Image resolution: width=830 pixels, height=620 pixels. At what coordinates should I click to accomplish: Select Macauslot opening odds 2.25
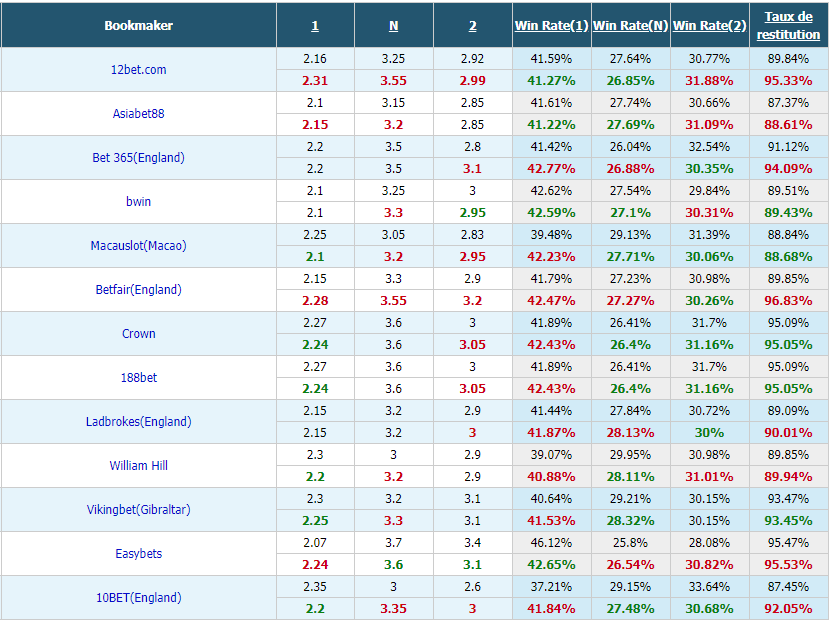coord(315,235)
